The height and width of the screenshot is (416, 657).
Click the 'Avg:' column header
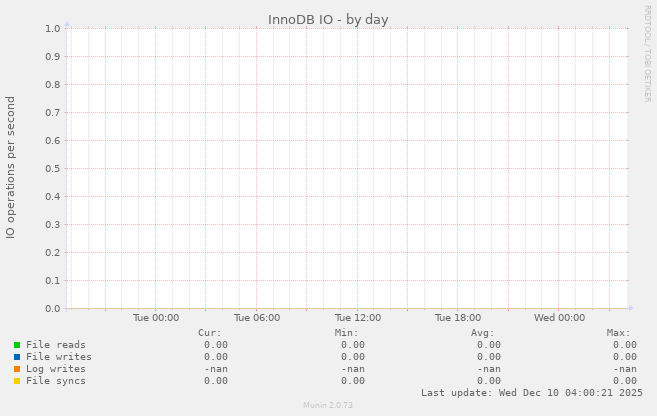[482, 333]
